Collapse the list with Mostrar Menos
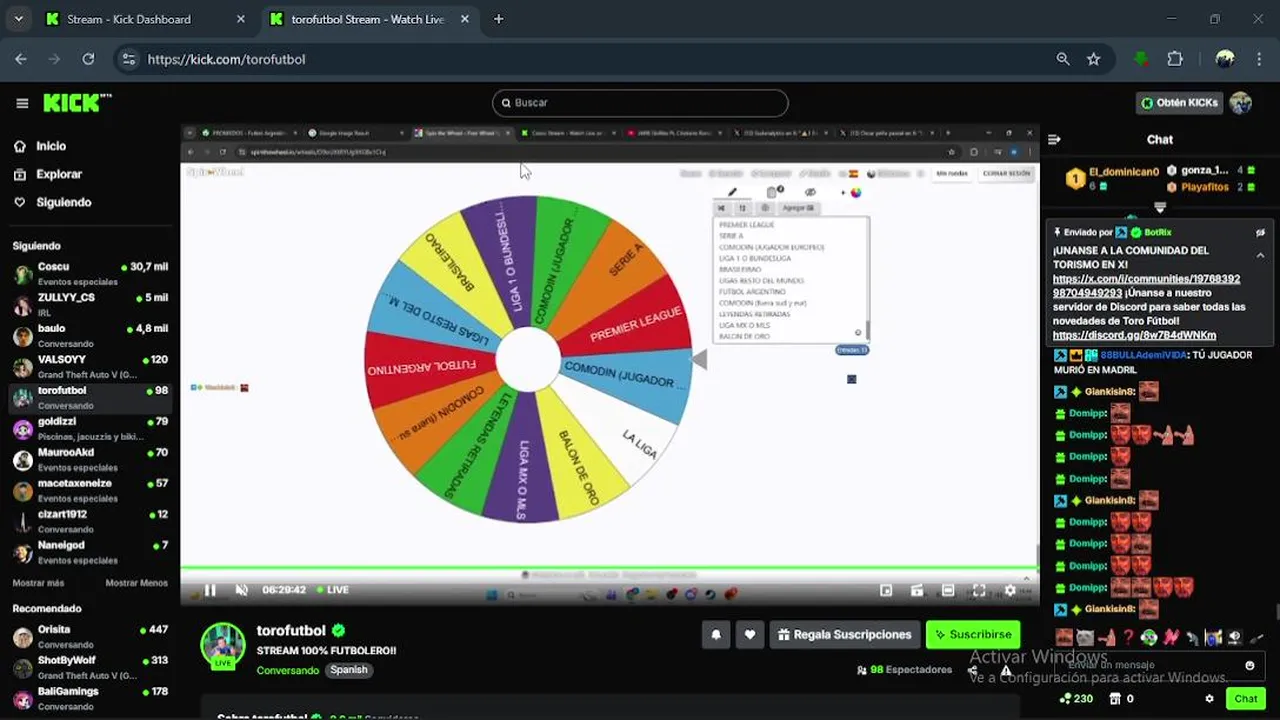1280x720 pixels. coord(137,583)
